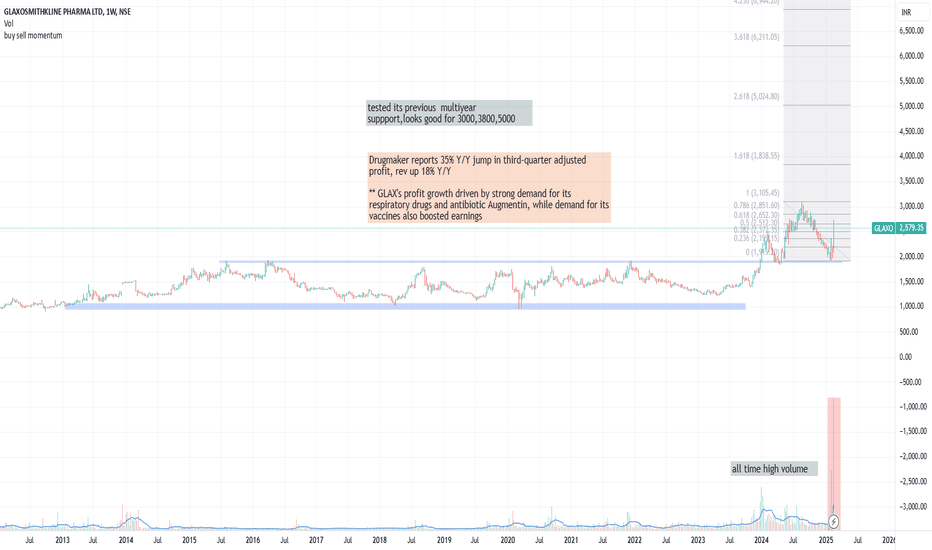Click the 2013 label on time axis

coord(62,540)
